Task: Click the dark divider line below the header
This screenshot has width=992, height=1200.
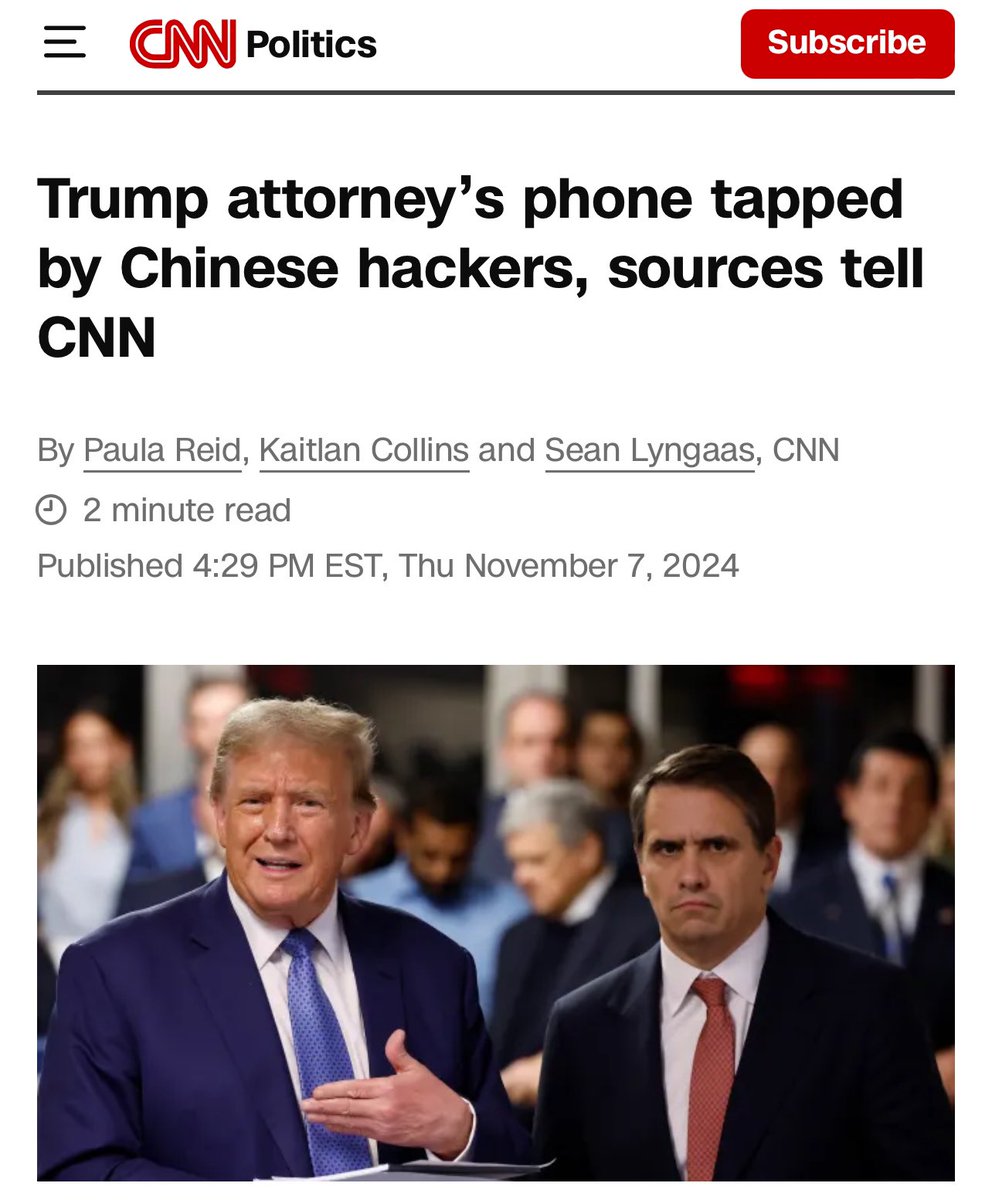Action: point(496,92)
